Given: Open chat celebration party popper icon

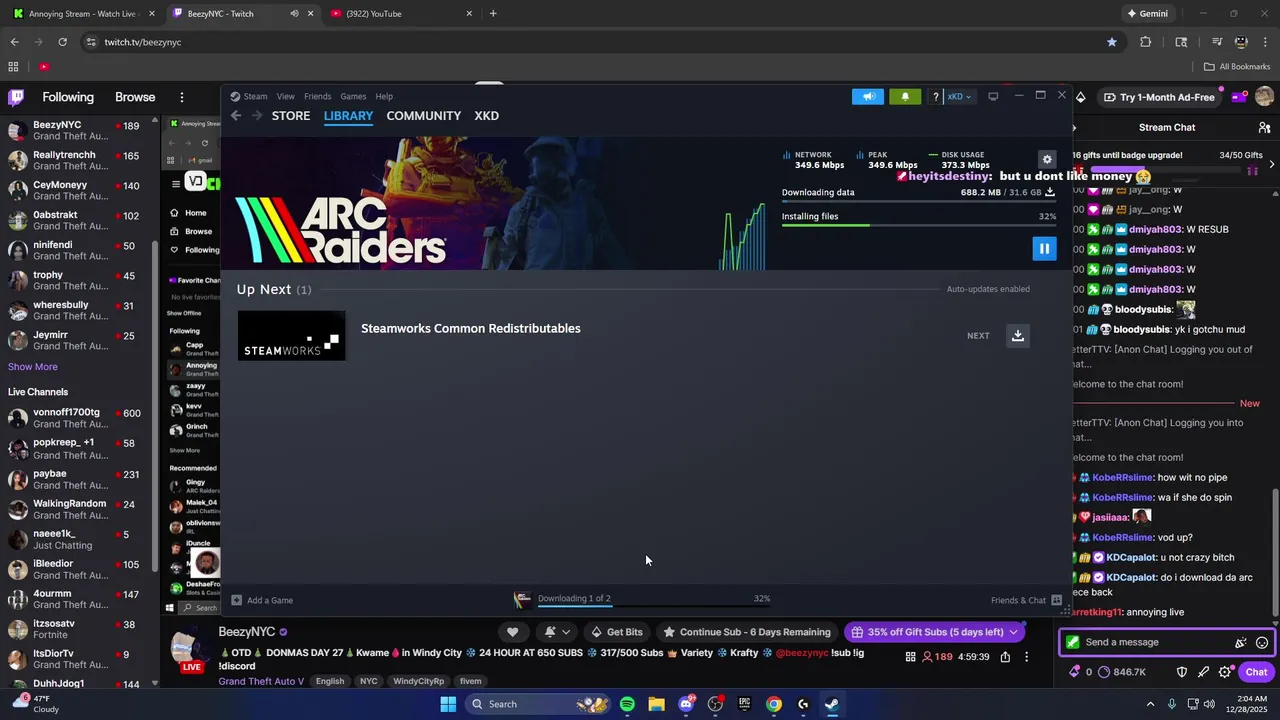Looking at the screenshot, I should (x=1241, y=642).
